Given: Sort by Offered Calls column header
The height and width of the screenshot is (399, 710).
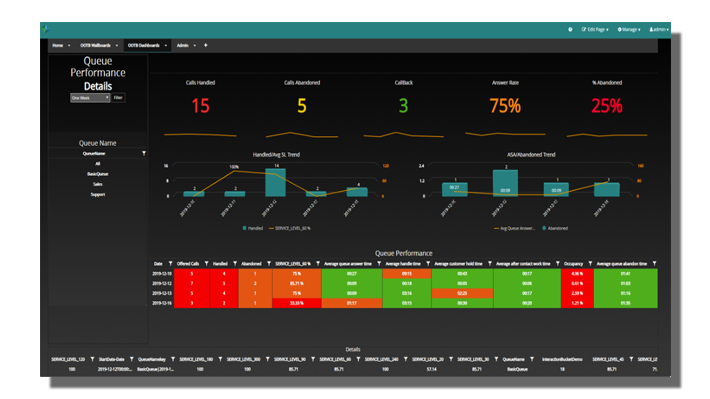Looking at the screenshot, I should 188,264.
